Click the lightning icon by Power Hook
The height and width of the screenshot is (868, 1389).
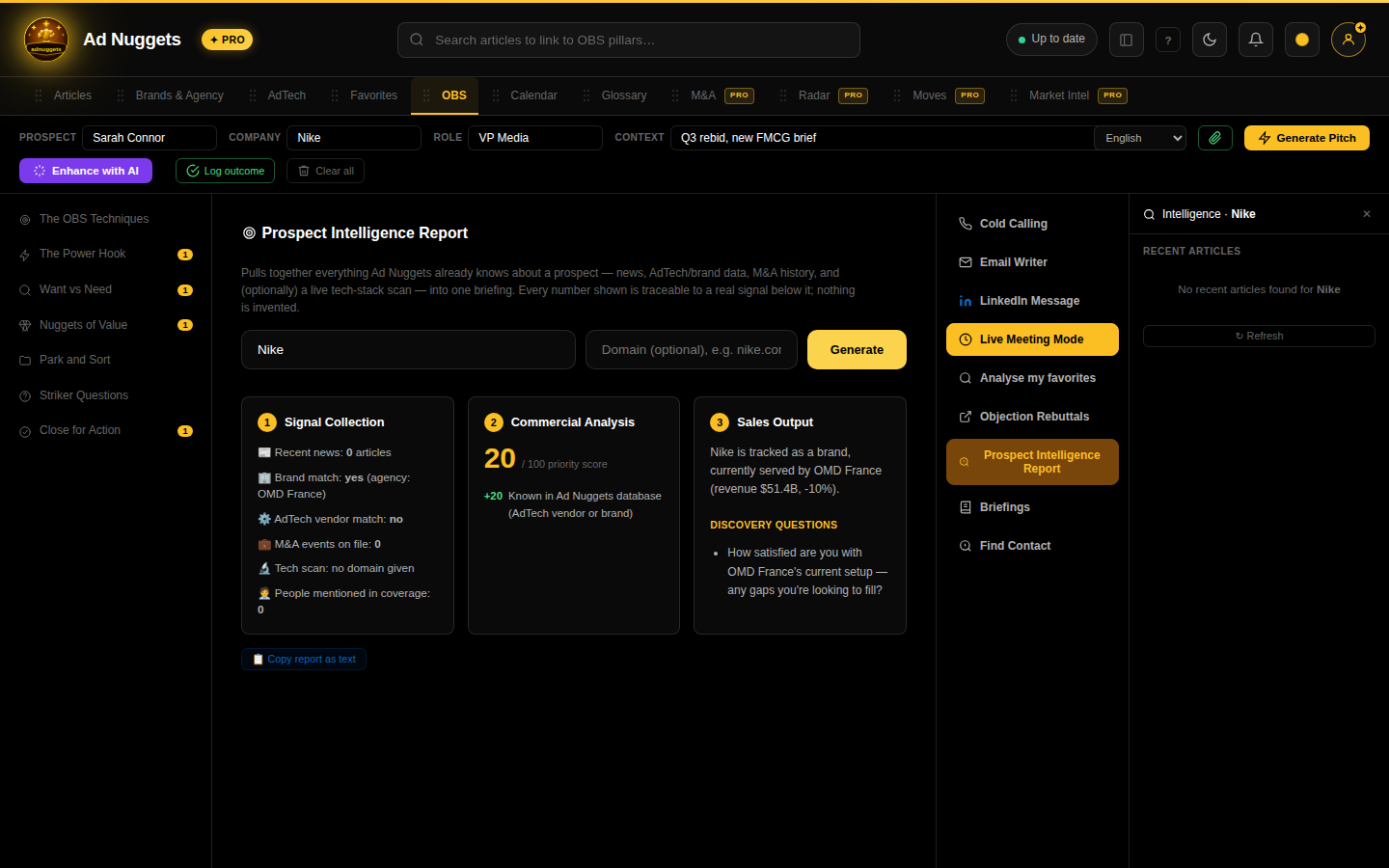[25, 256]
